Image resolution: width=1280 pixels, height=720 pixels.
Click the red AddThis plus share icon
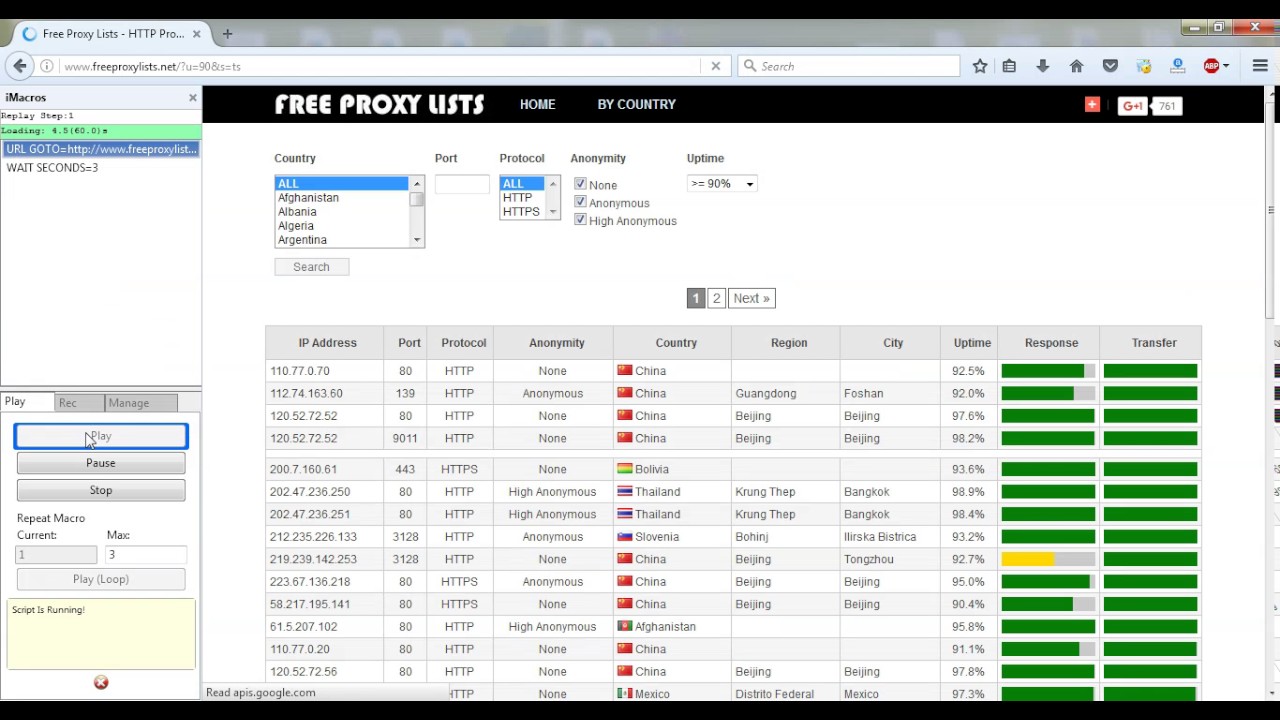pyautogui.click(x=1092, y=105)
